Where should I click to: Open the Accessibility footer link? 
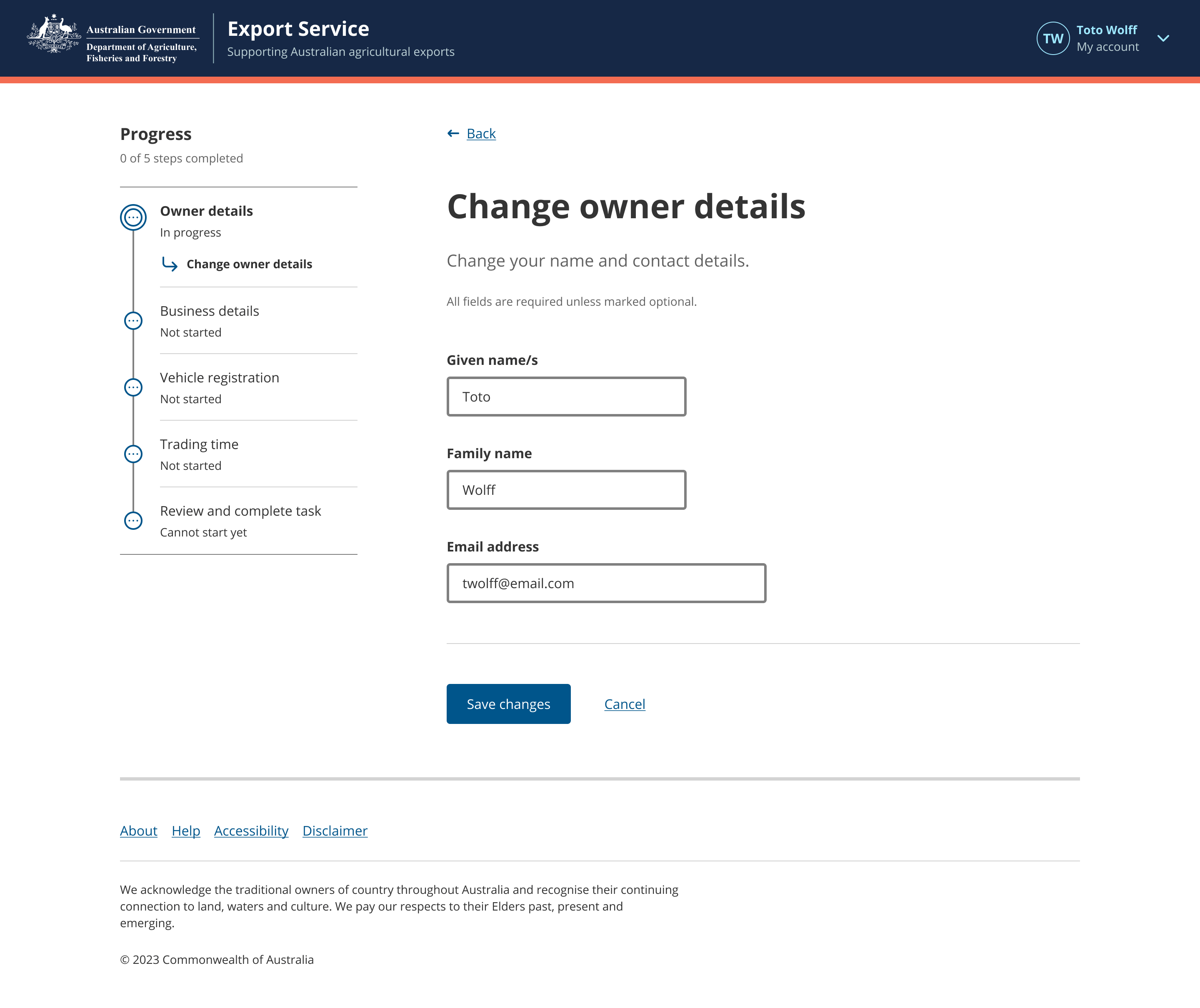point(251,831)
